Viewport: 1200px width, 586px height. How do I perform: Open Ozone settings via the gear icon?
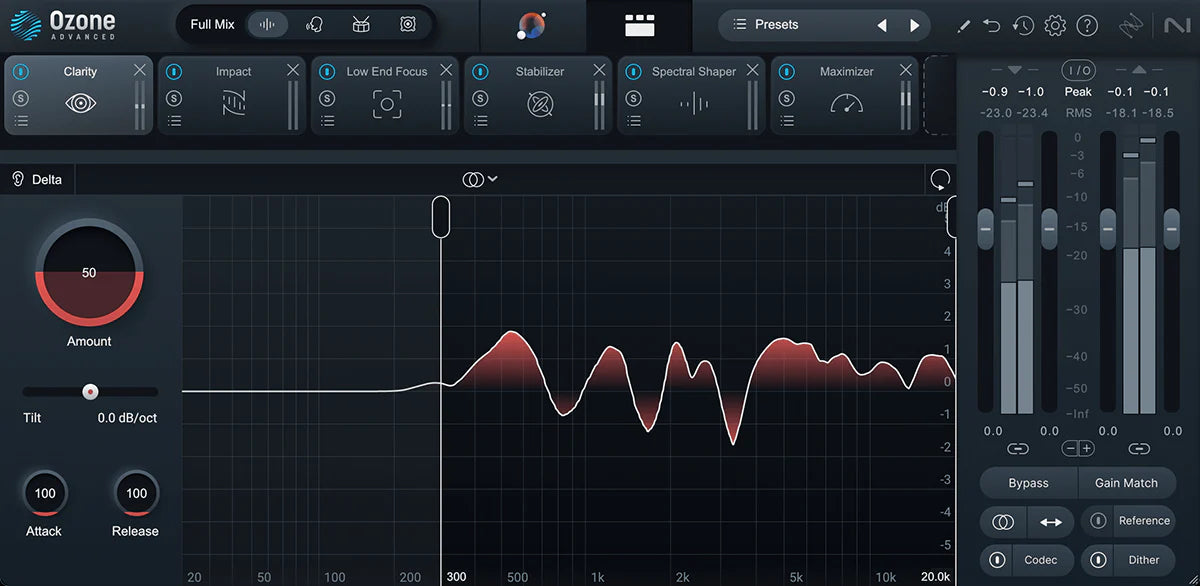pos(1055,25)
